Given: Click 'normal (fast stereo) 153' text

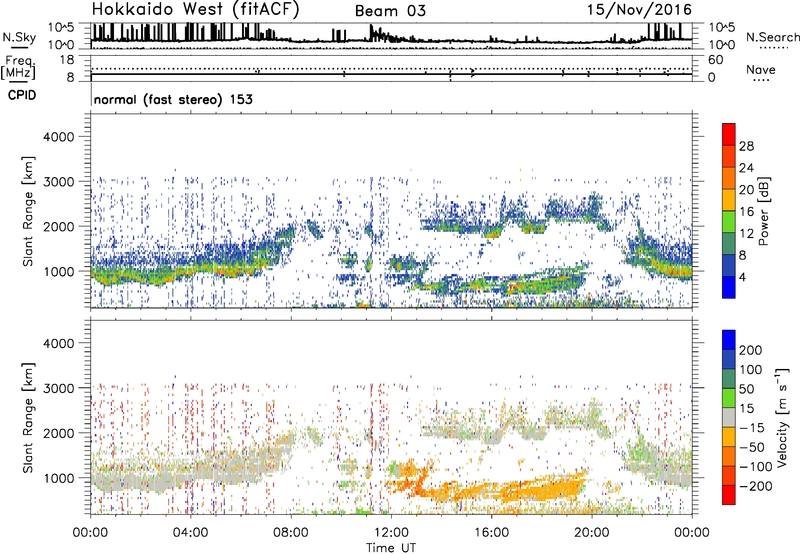Looking at the screenshot, I should tap(173, 99).
